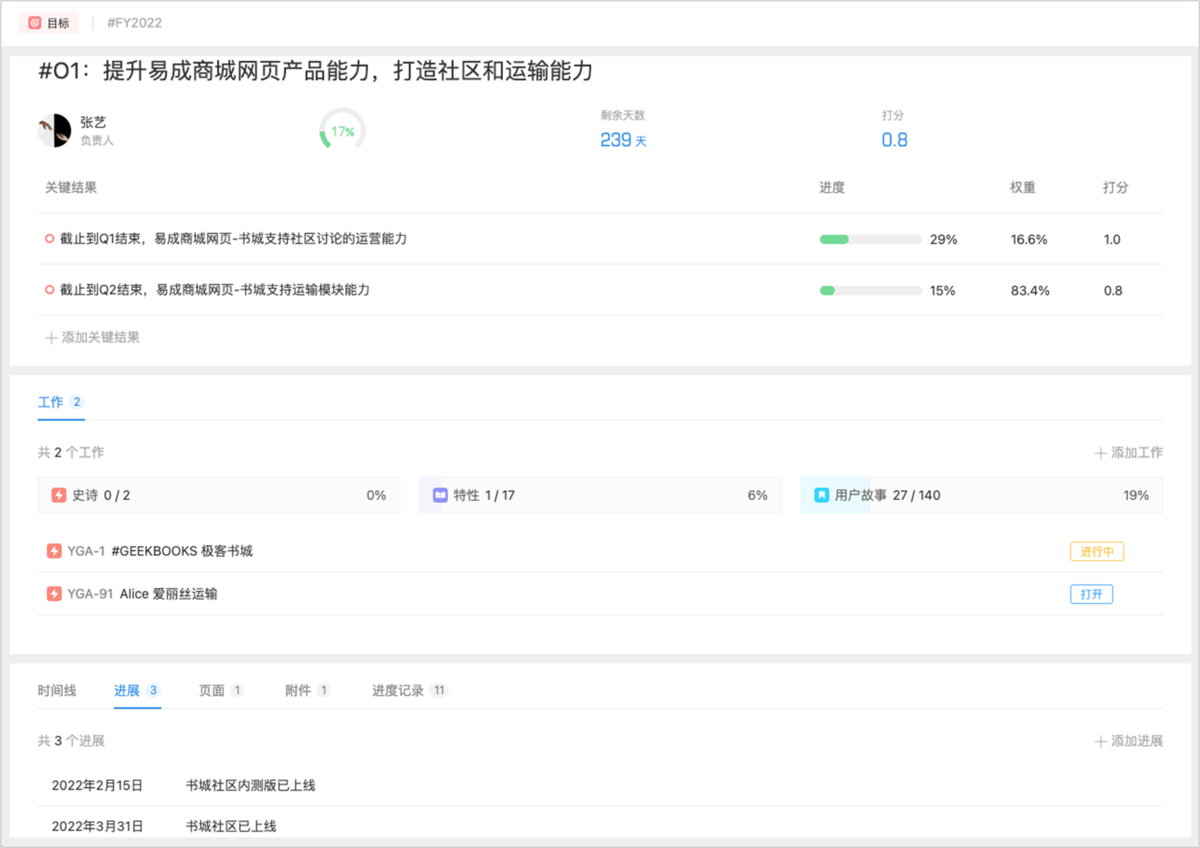
Task: Click the 特性 feature icon
Action: [x=440, y=495]
